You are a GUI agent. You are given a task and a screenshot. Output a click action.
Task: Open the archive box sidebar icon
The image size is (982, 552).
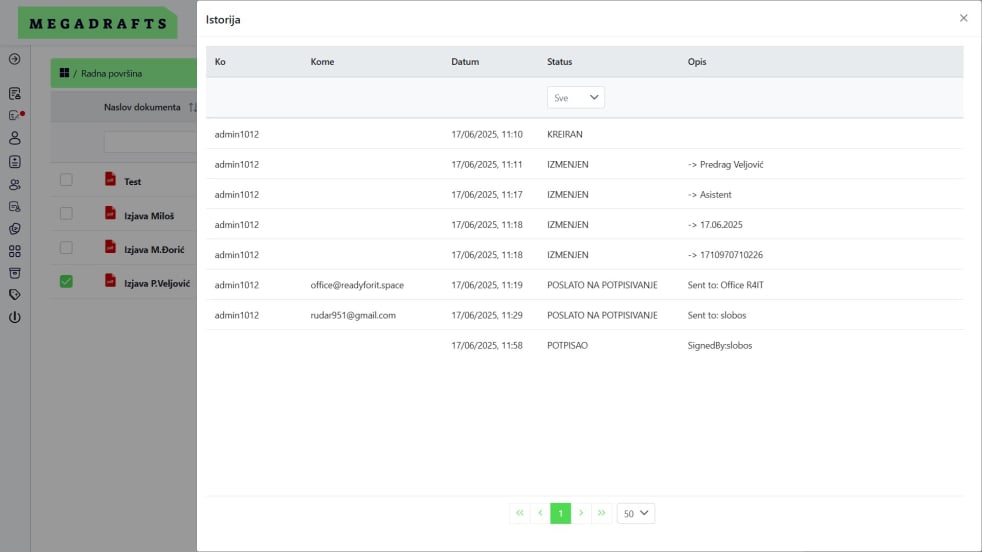tap(14, 273)
